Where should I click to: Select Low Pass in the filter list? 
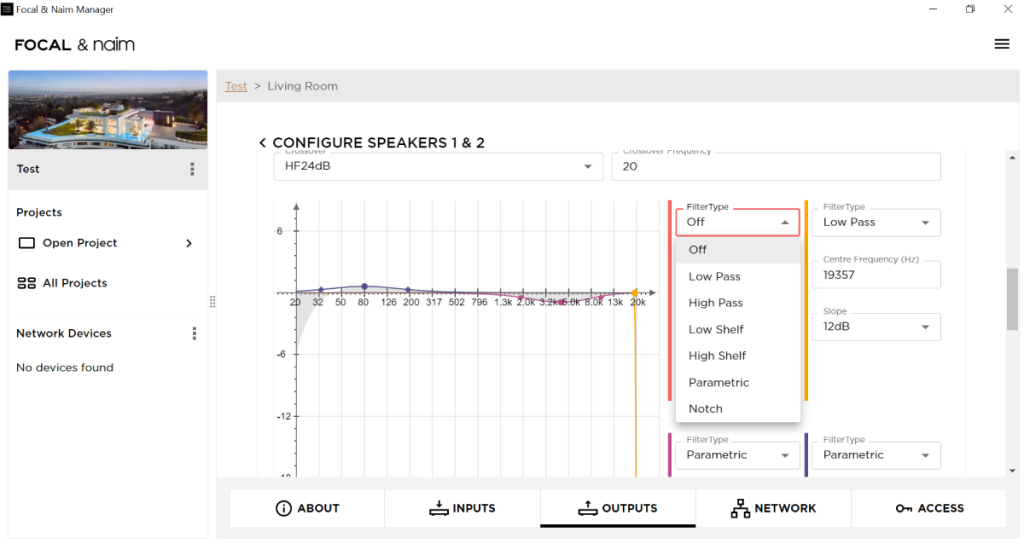[x=738, y=276]
